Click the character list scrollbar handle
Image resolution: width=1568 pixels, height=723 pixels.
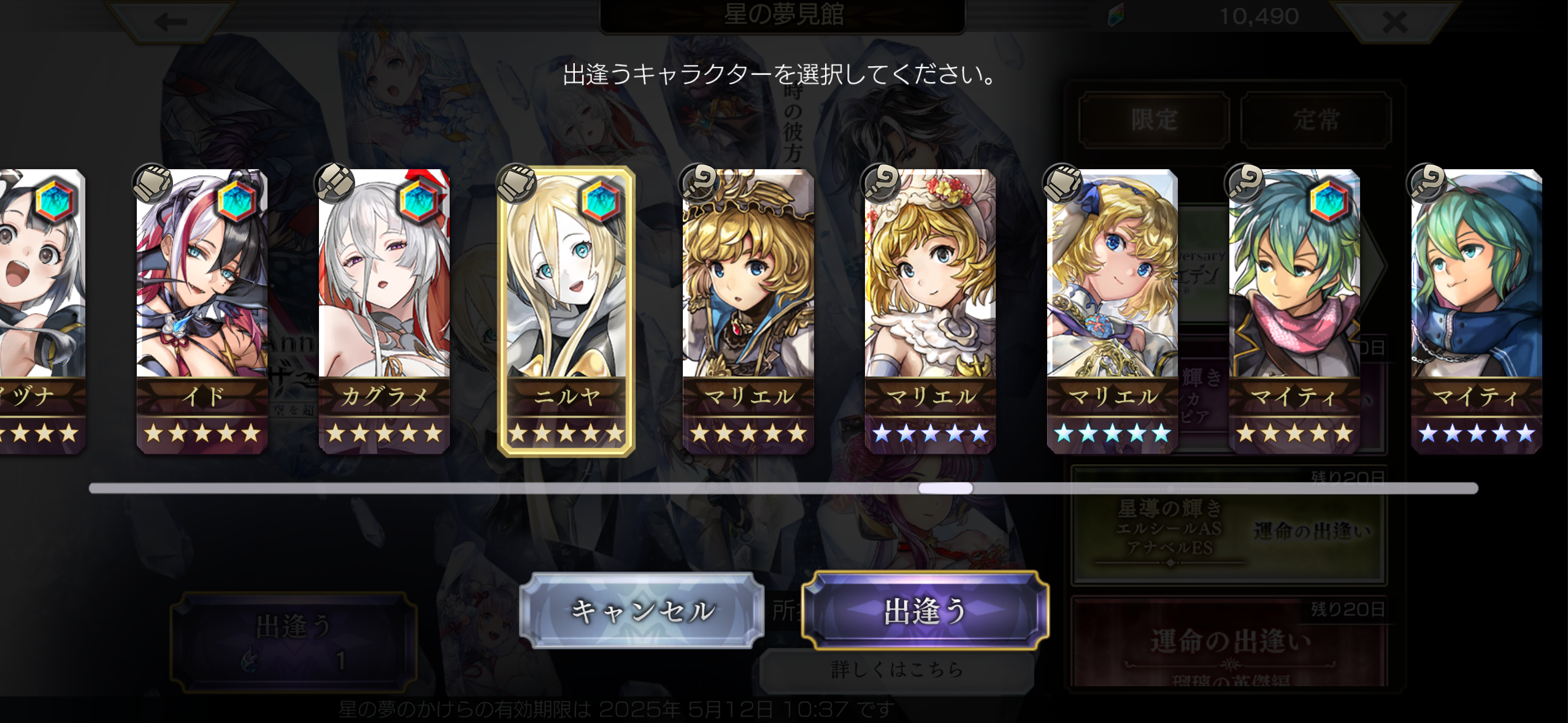pyautogui.click(x=945, y=488)
